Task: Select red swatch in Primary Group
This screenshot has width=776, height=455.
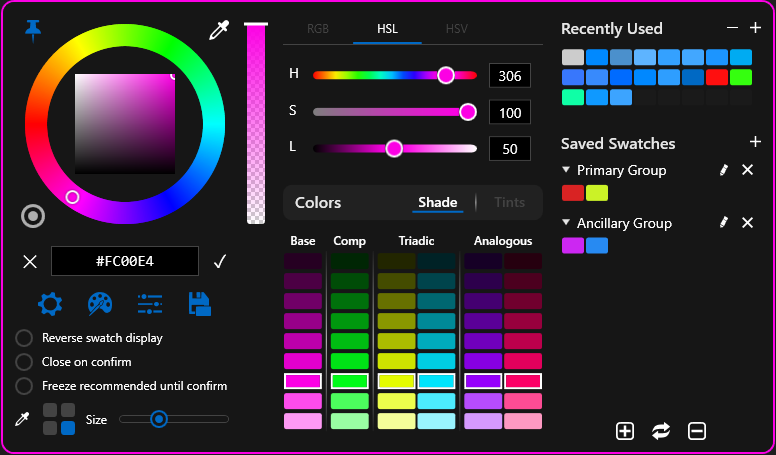Action: coord(573,193)
